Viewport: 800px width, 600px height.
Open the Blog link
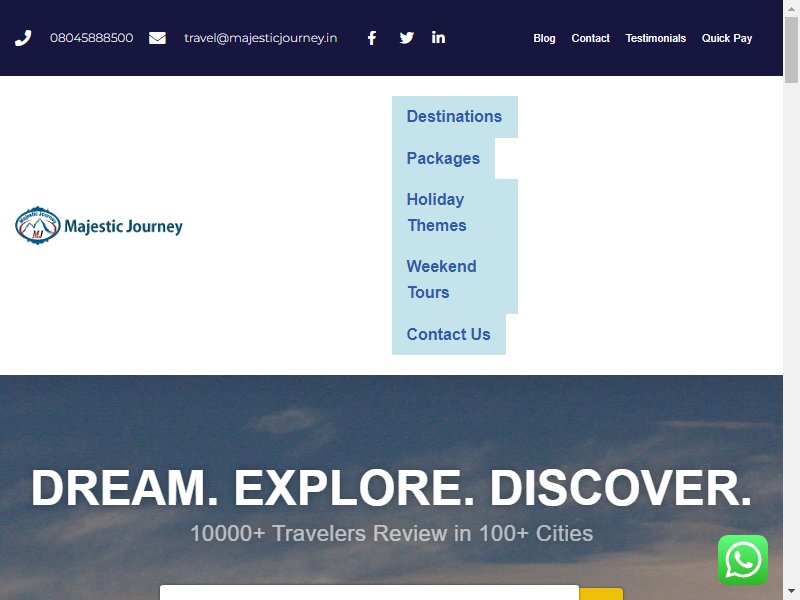coord(544,38)
